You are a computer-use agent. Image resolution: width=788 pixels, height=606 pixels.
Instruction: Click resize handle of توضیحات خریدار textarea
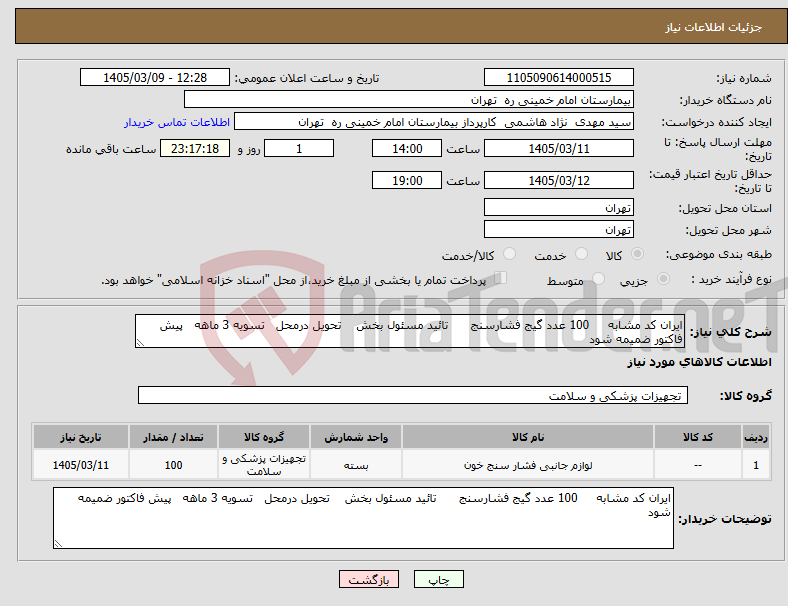click(x=58, y=543)
